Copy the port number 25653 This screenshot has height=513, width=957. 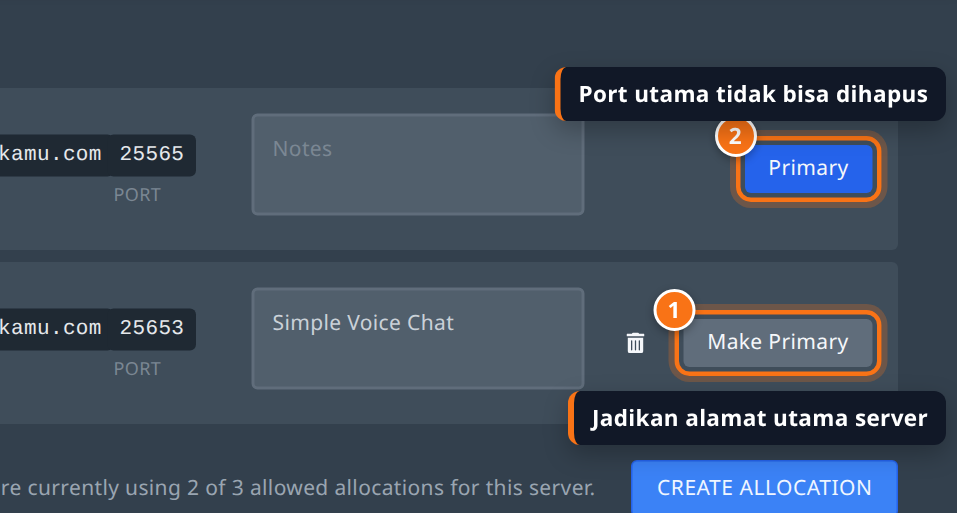coord(152,328)
